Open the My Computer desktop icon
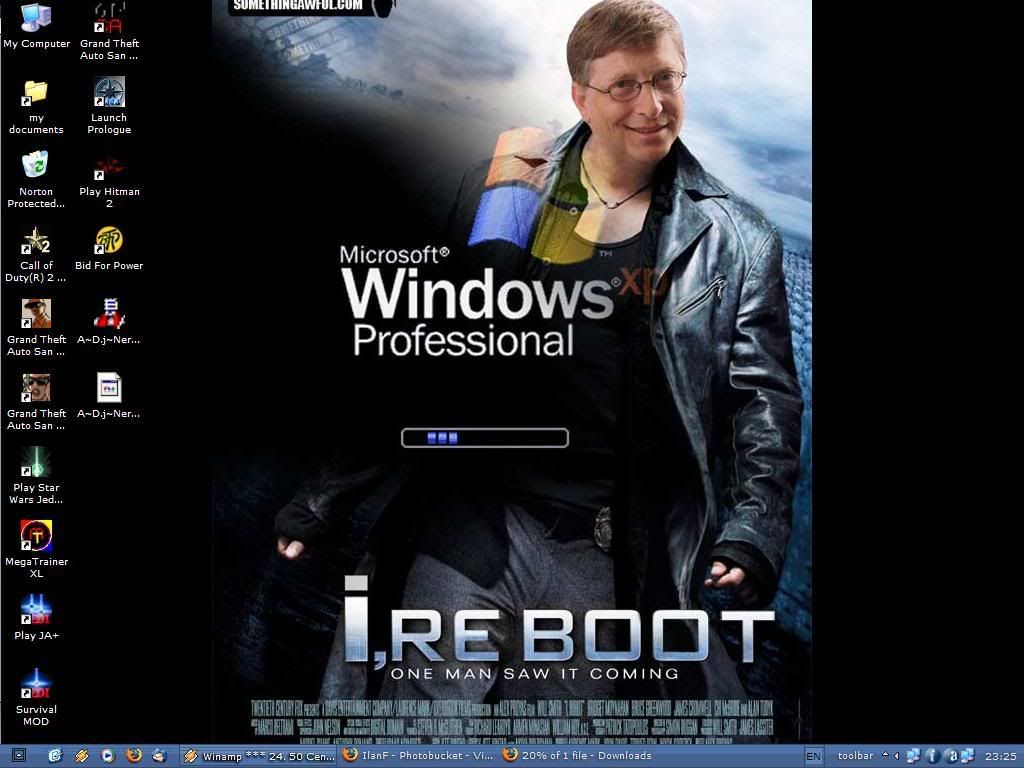1024x768 pixels. [36, 26]
